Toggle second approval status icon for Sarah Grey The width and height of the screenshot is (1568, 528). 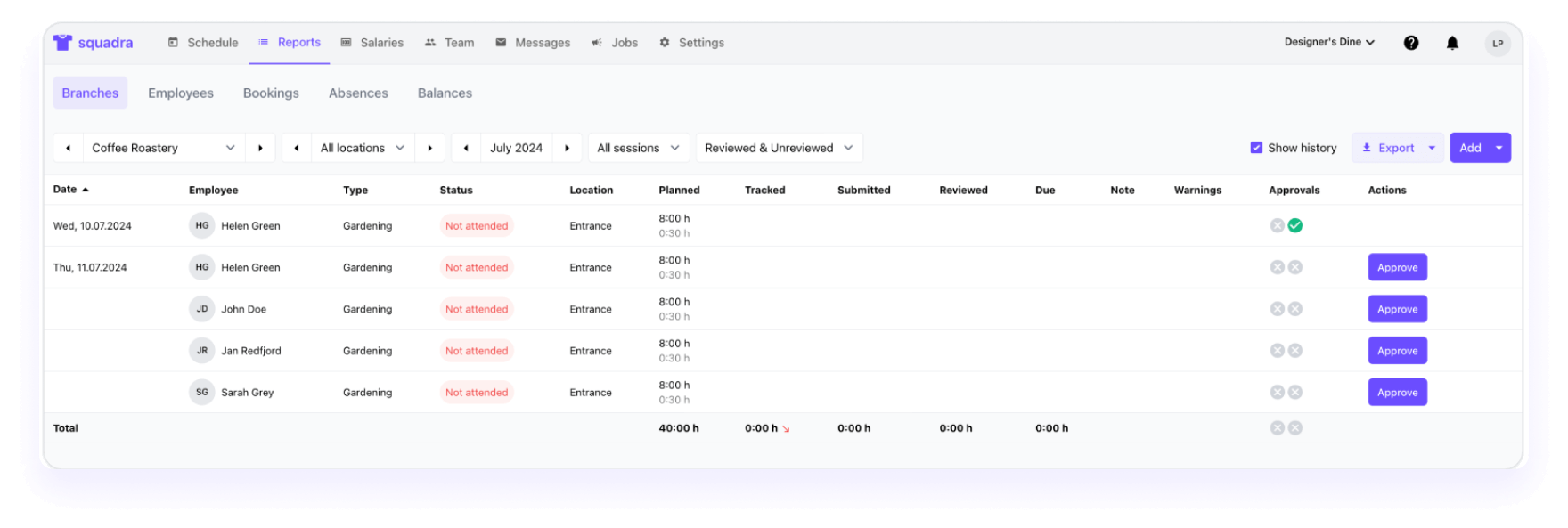click(x=1295, y=393)
